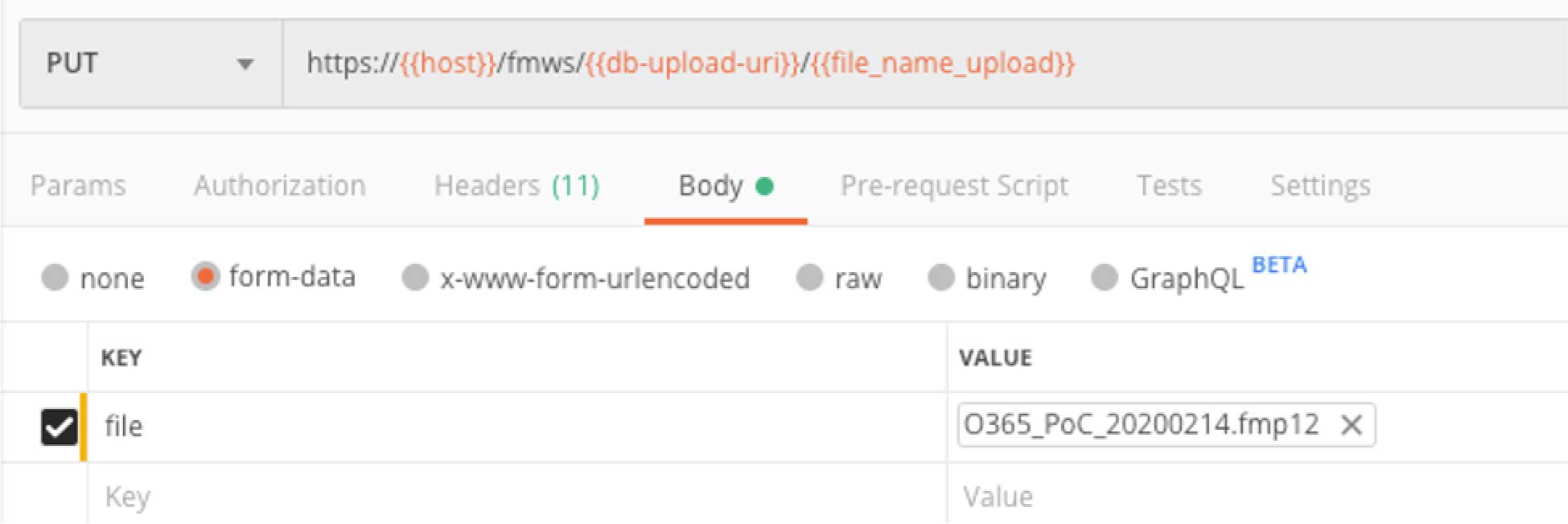
Task: Choose the GraphQL body option
Action: point(1104,277)
